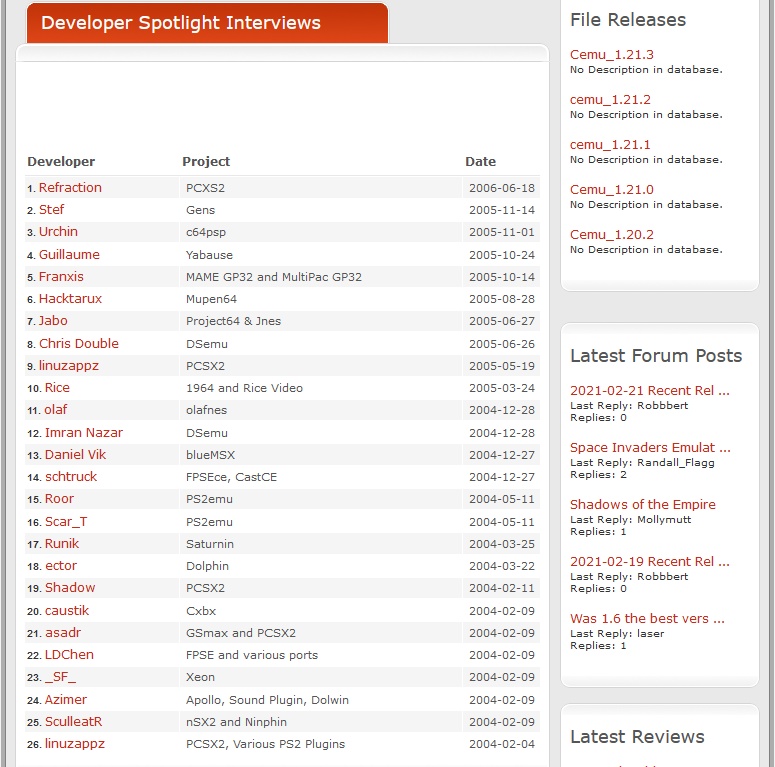
Task: Select the blueMSX project cell
Action: (x=320, y=455)
